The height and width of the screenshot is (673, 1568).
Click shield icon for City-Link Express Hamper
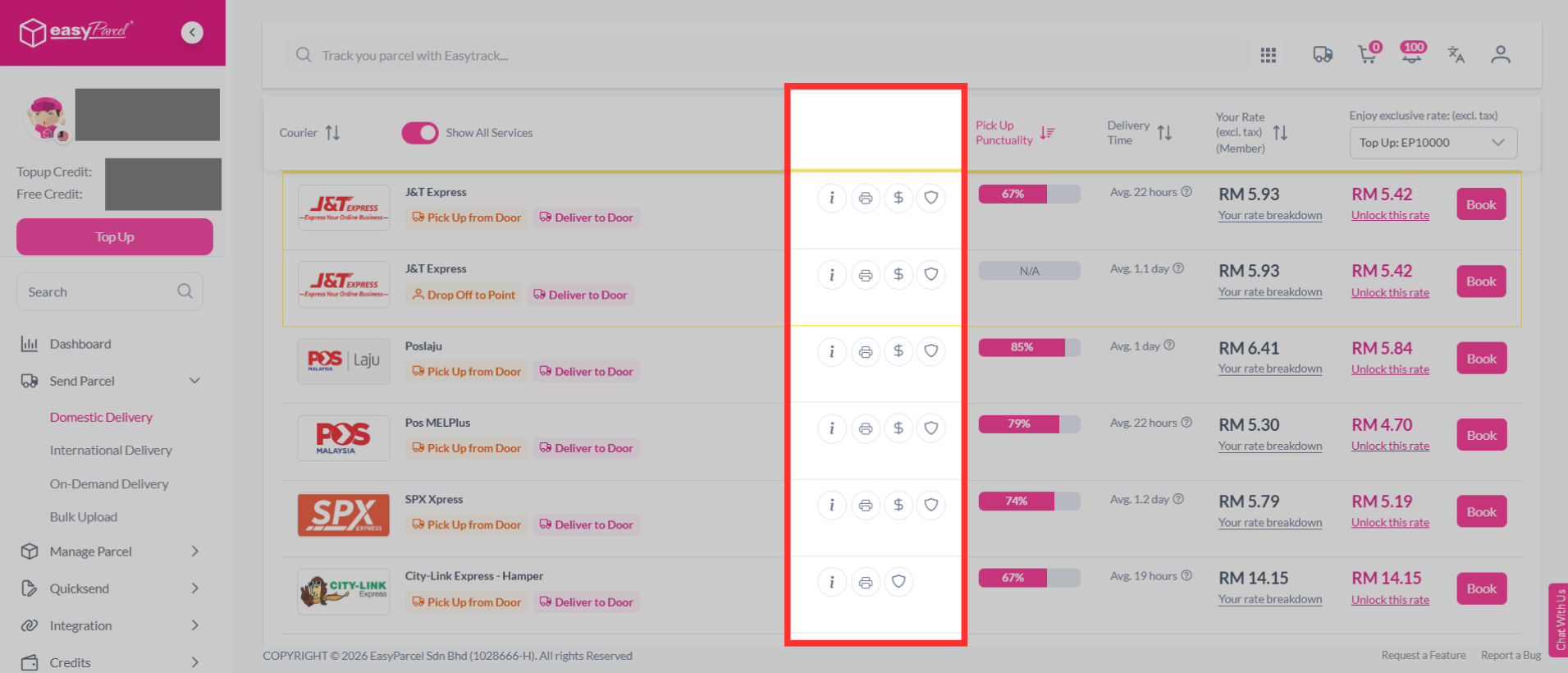pyautogui.click(x=898, y=582)
